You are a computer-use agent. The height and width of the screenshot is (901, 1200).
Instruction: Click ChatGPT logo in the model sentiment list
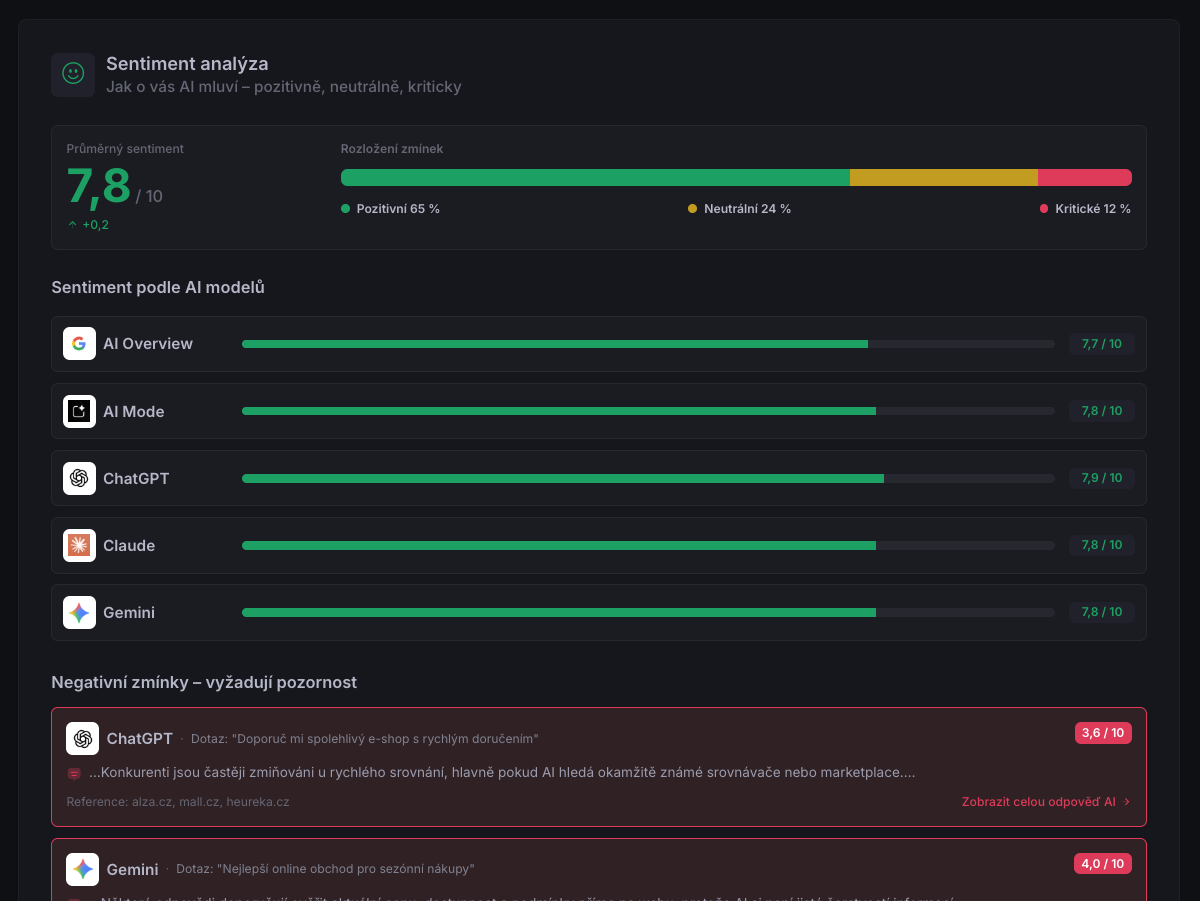[79, 478]
